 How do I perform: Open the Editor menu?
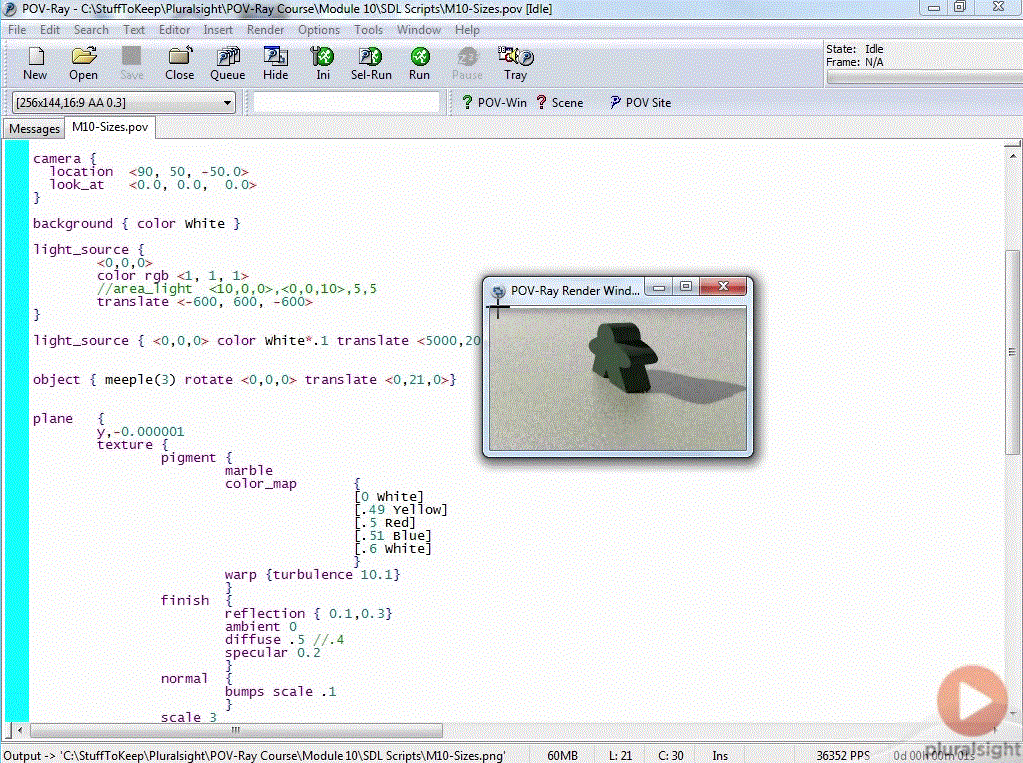174,30
